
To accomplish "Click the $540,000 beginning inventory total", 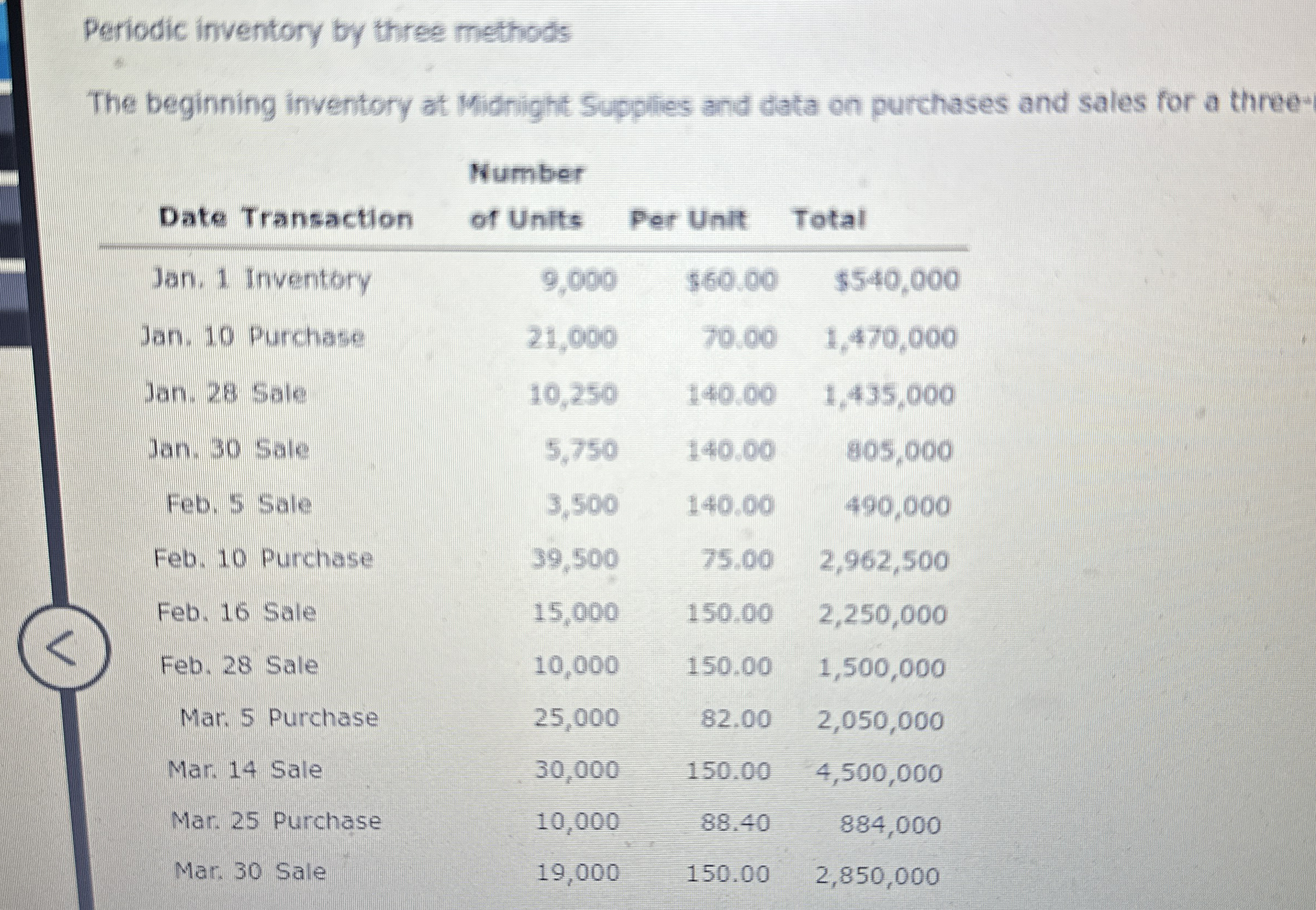I will [x=899, y=280].
